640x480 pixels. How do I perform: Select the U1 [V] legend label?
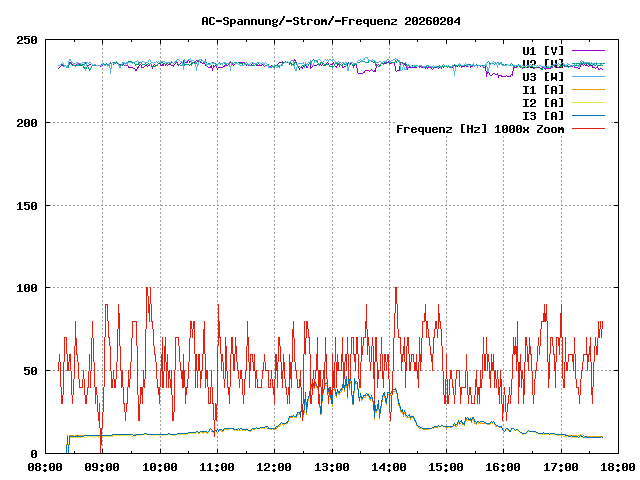tap(543, 50)
